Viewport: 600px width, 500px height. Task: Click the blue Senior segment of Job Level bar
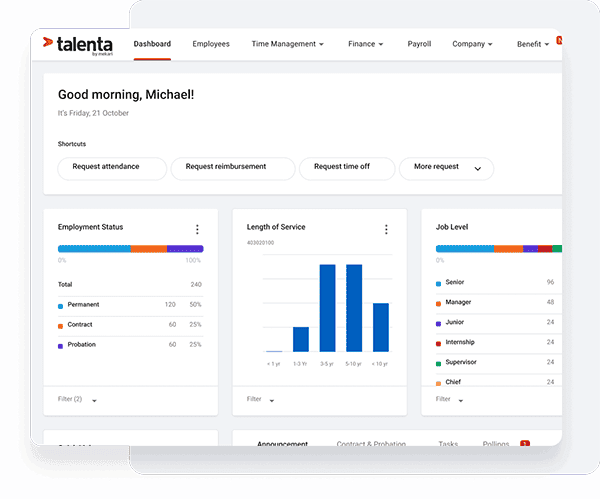coord(465,249)
